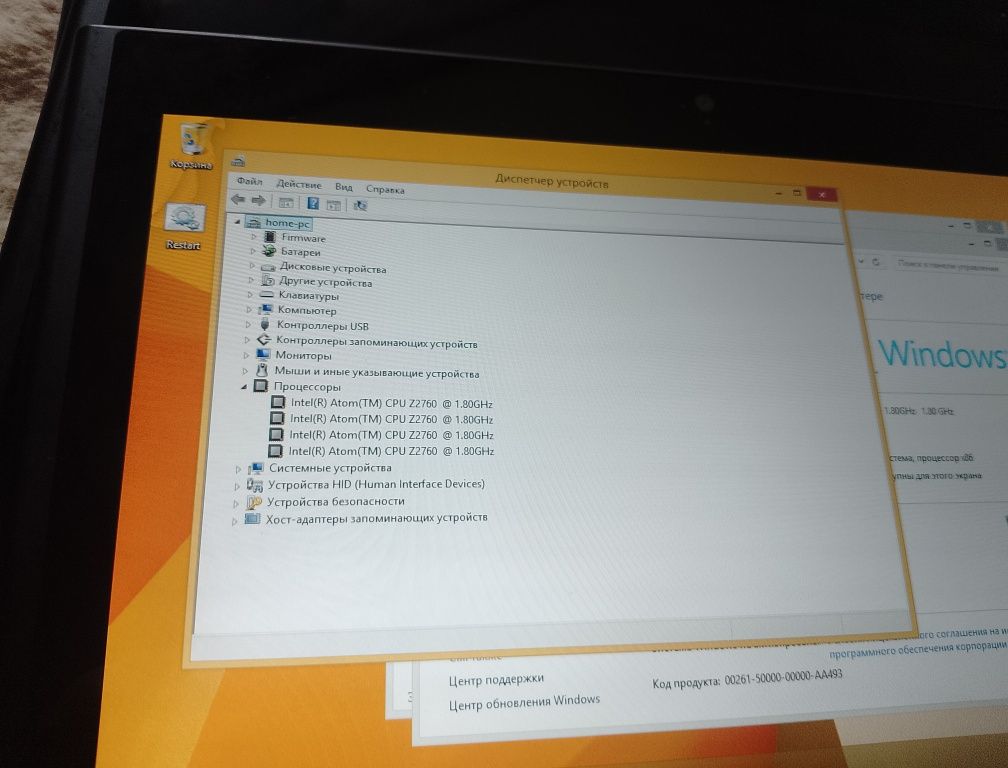Expand the Контроллеры USB node arrow

point(248,325)
